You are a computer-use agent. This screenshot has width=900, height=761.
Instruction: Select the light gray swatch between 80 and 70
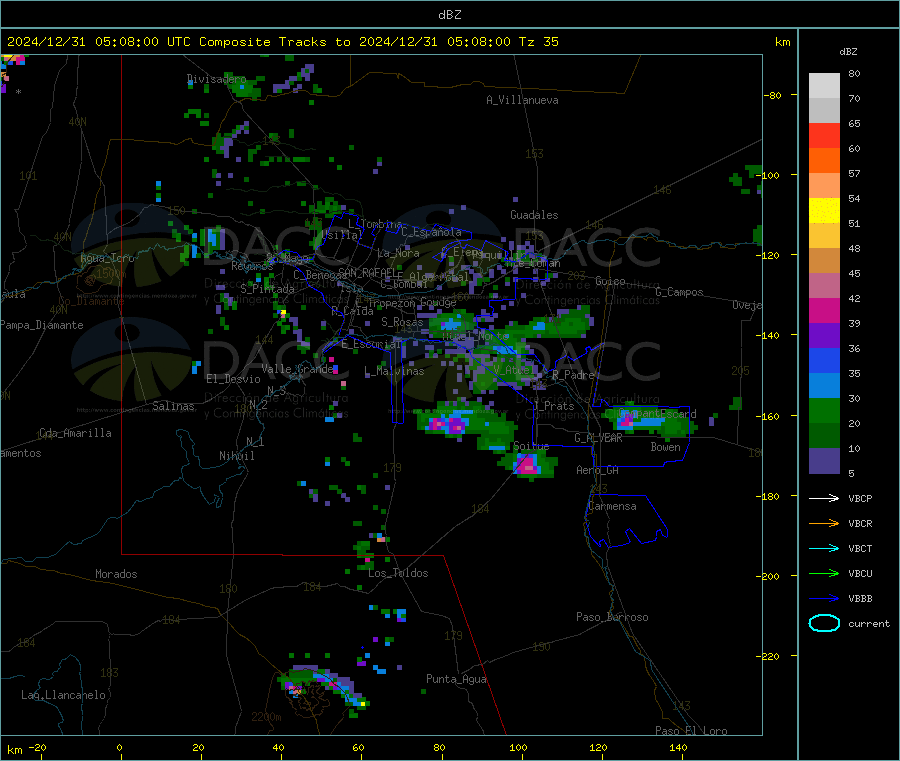pyautogui.click(x=824, y=86)
